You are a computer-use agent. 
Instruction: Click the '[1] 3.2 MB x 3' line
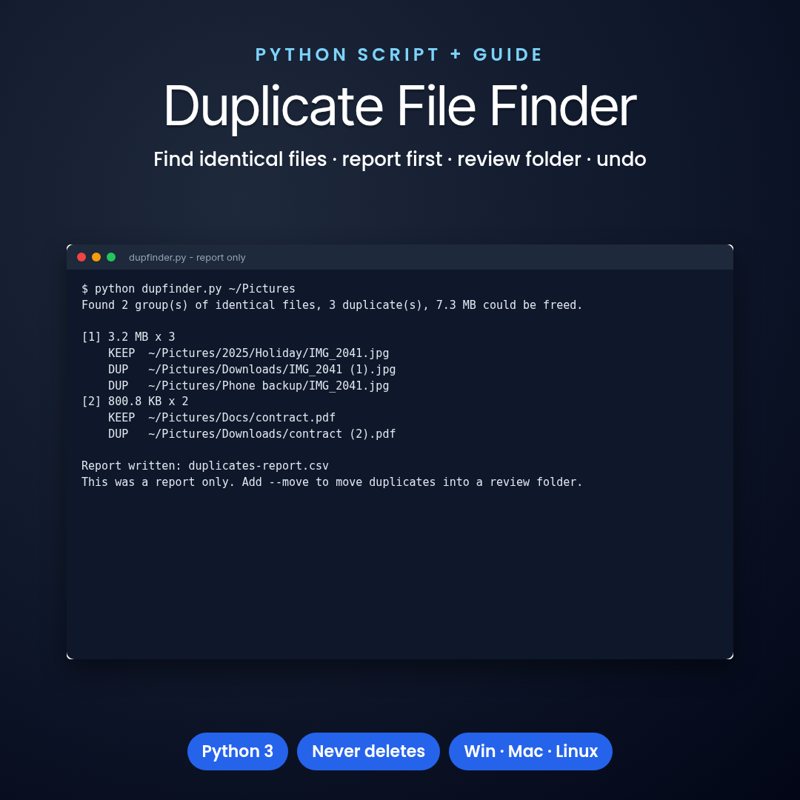128,337
